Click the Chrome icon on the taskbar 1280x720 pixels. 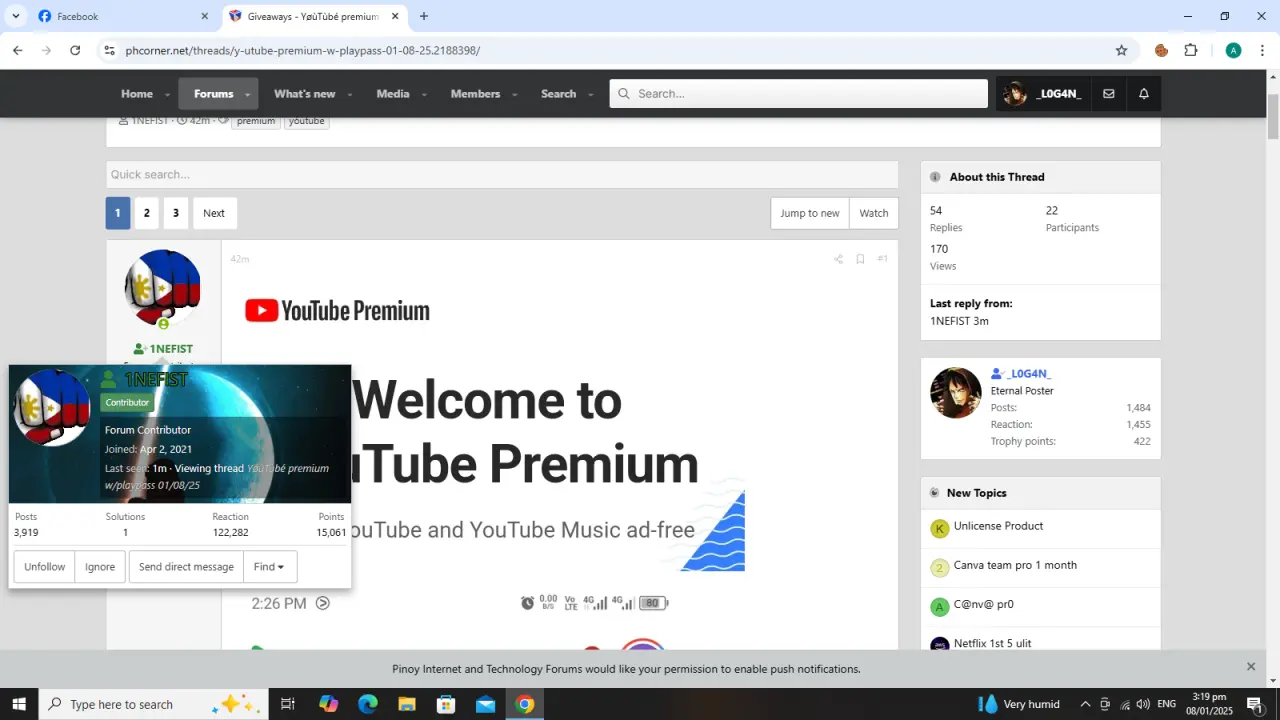pyautogui.click(x=524, y=704)
